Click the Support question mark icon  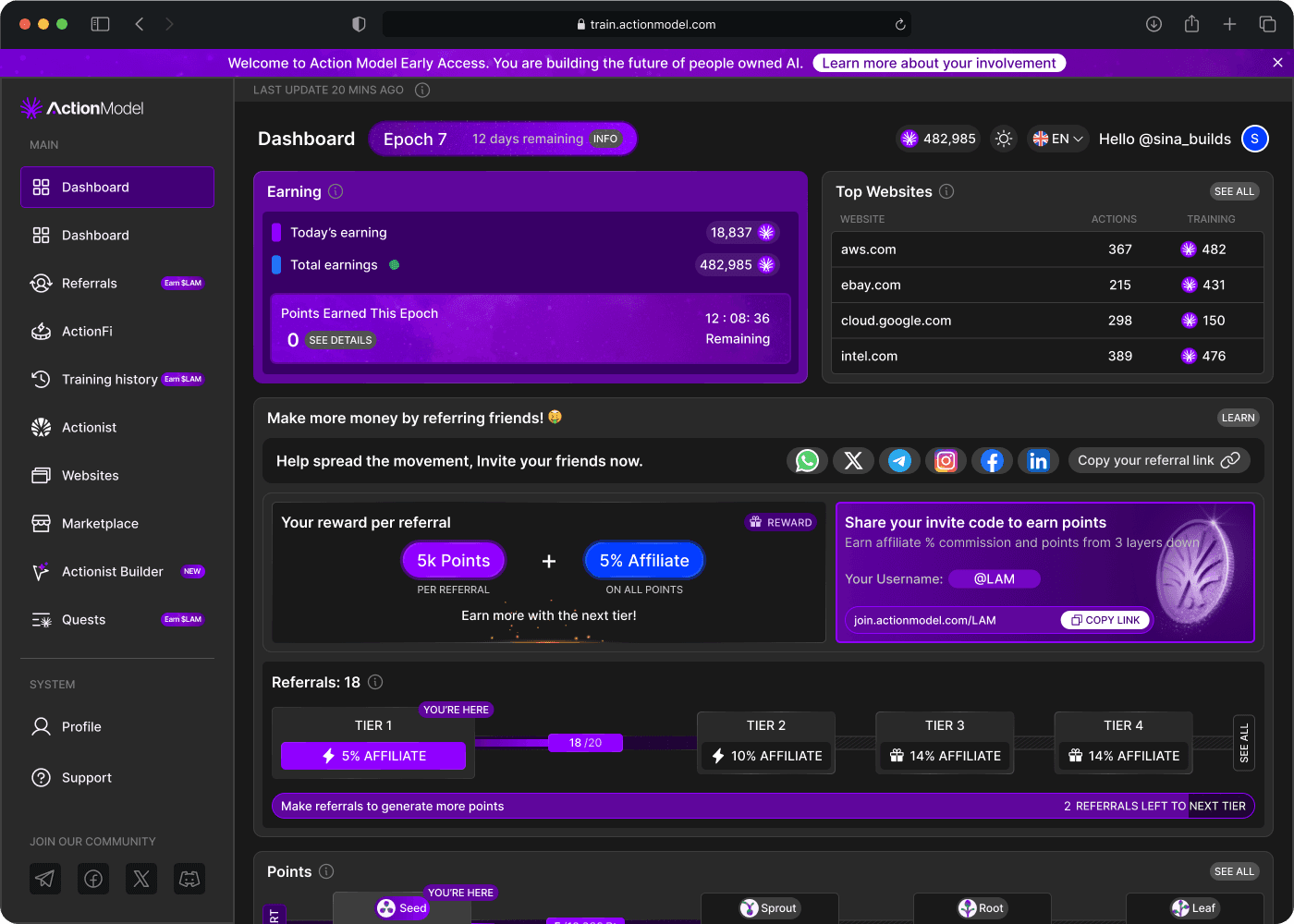click(41, 777)
